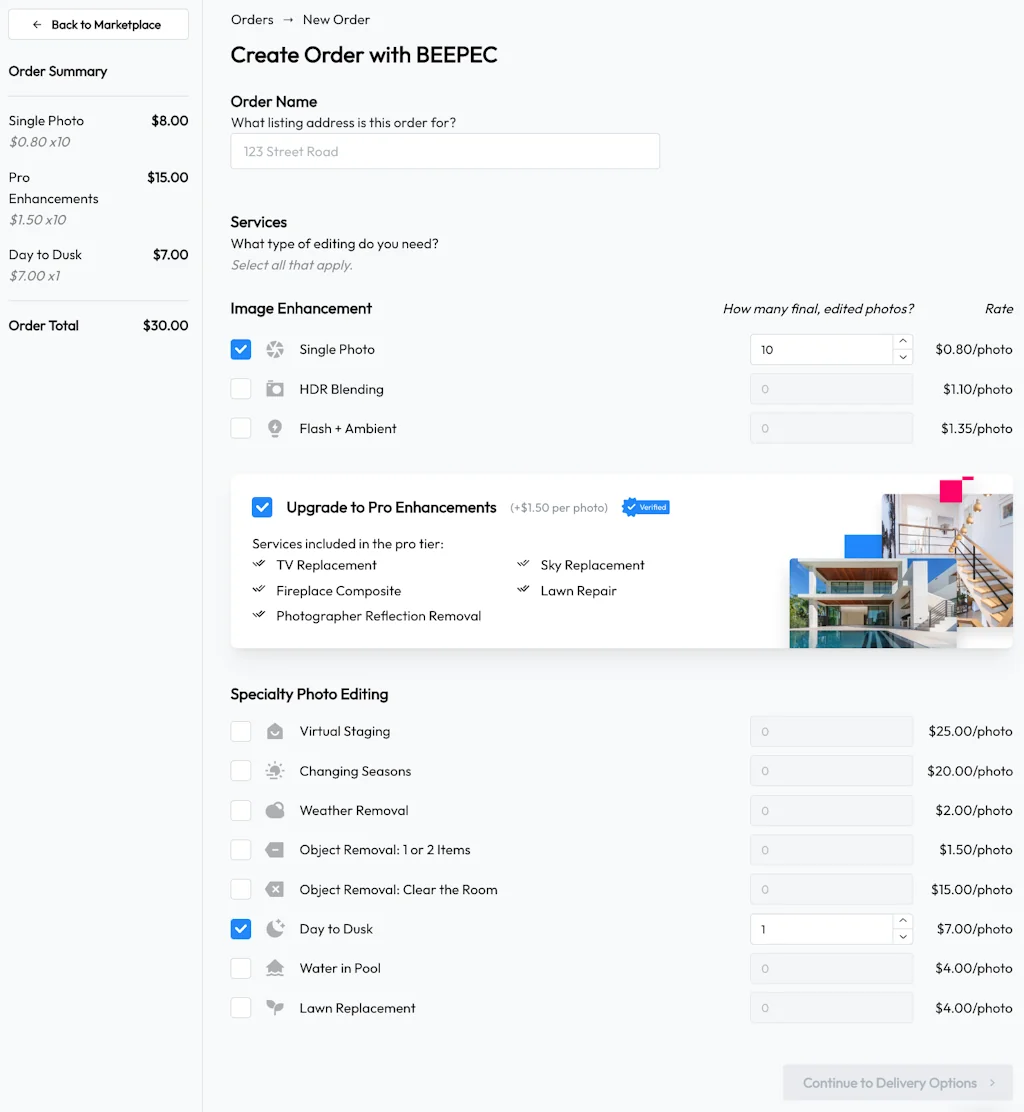
Task: Click the Flash + Ambient bulb icon
Action: point(275,428)
